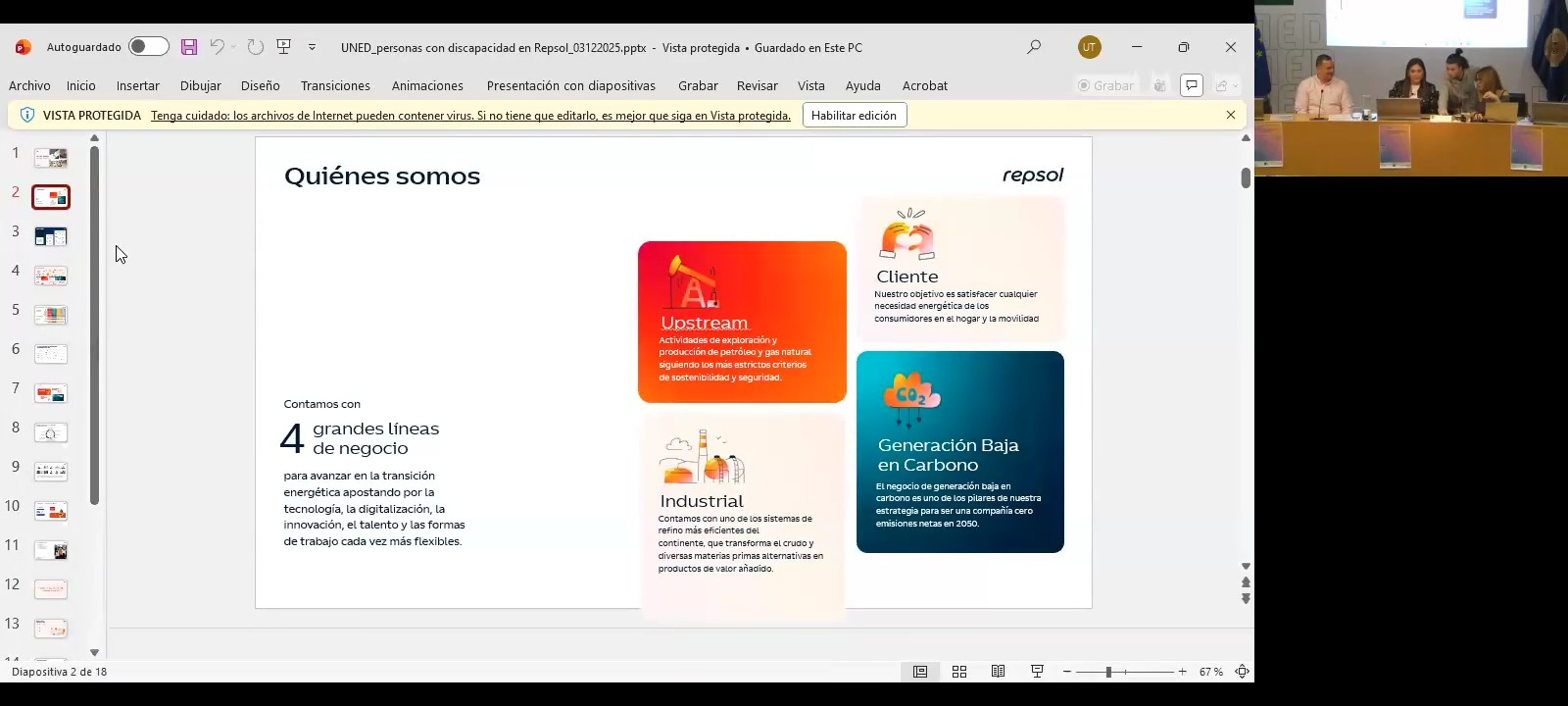Select slide 11 thumbnail

51,550
